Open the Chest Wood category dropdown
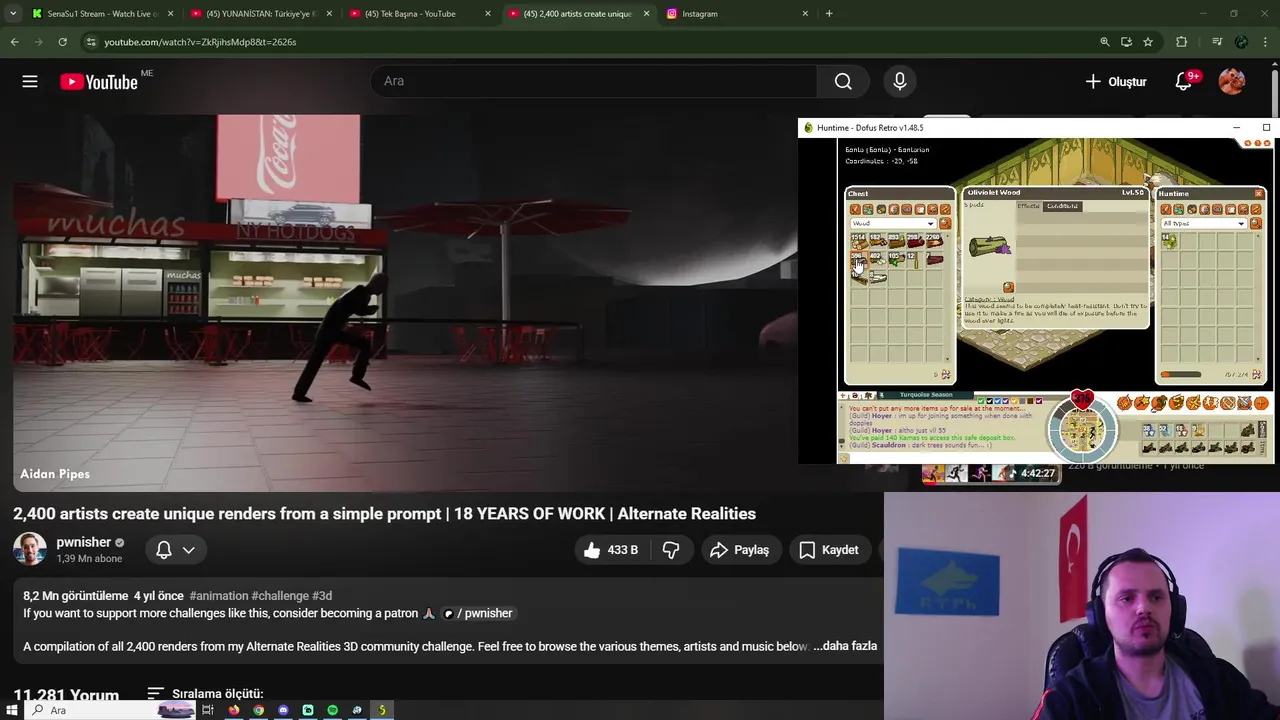The width and height of the screenshot is (1280, 720). (x=893, y=223)
